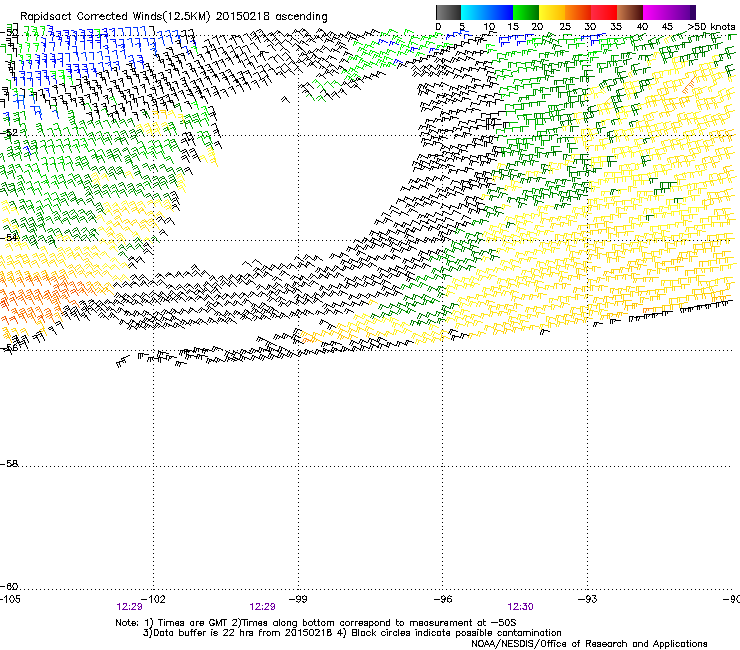Select the yellow 20–25 knots color band
The image size is (740, 650).
[x=552, y=12]
